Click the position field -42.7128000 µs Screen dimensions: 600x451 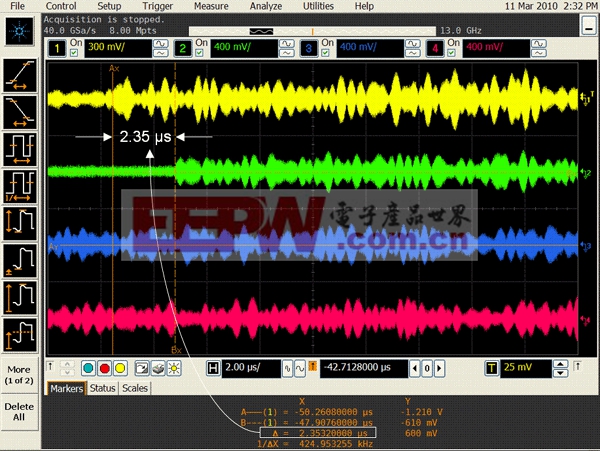click(x=364, y=368)
